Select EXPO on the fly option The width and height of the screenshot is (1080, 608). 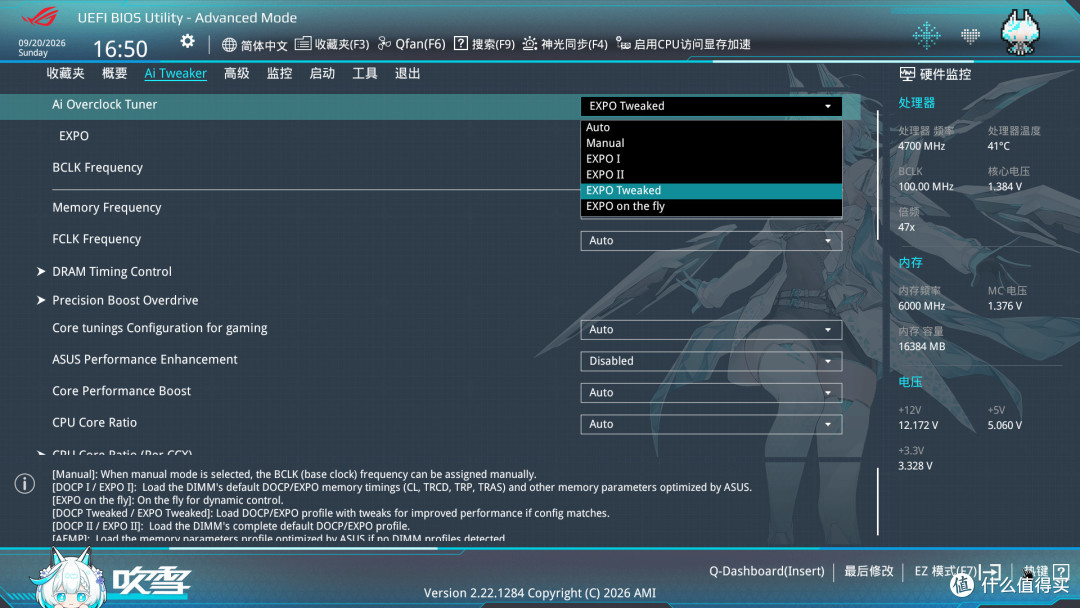[711, 207]
